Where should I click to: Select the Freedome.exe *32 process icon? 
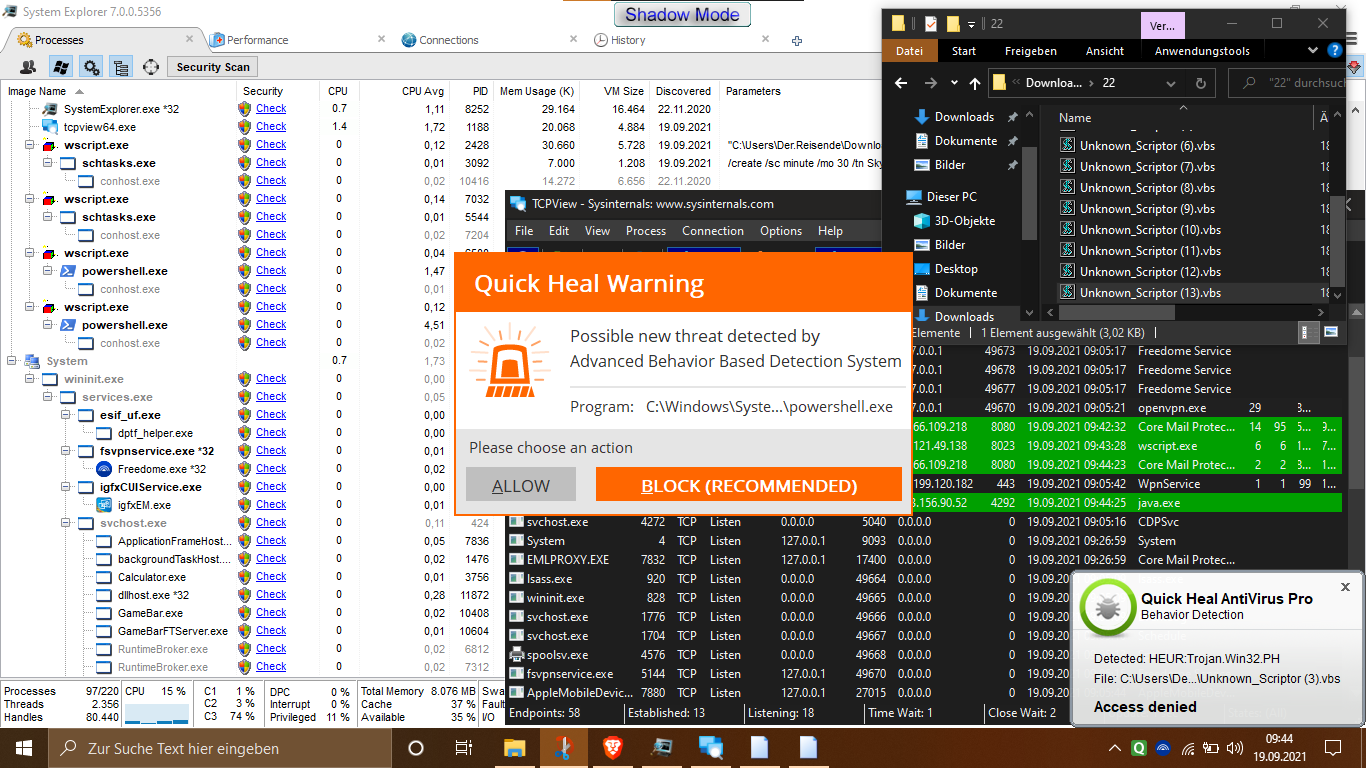[x=105, y=469]
